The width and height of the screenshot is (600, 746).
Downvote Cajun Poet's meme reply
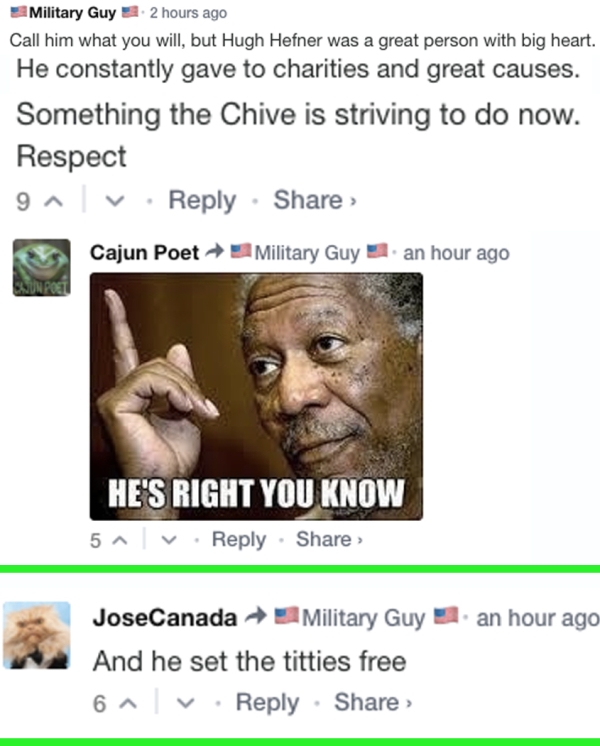(169, 540)
